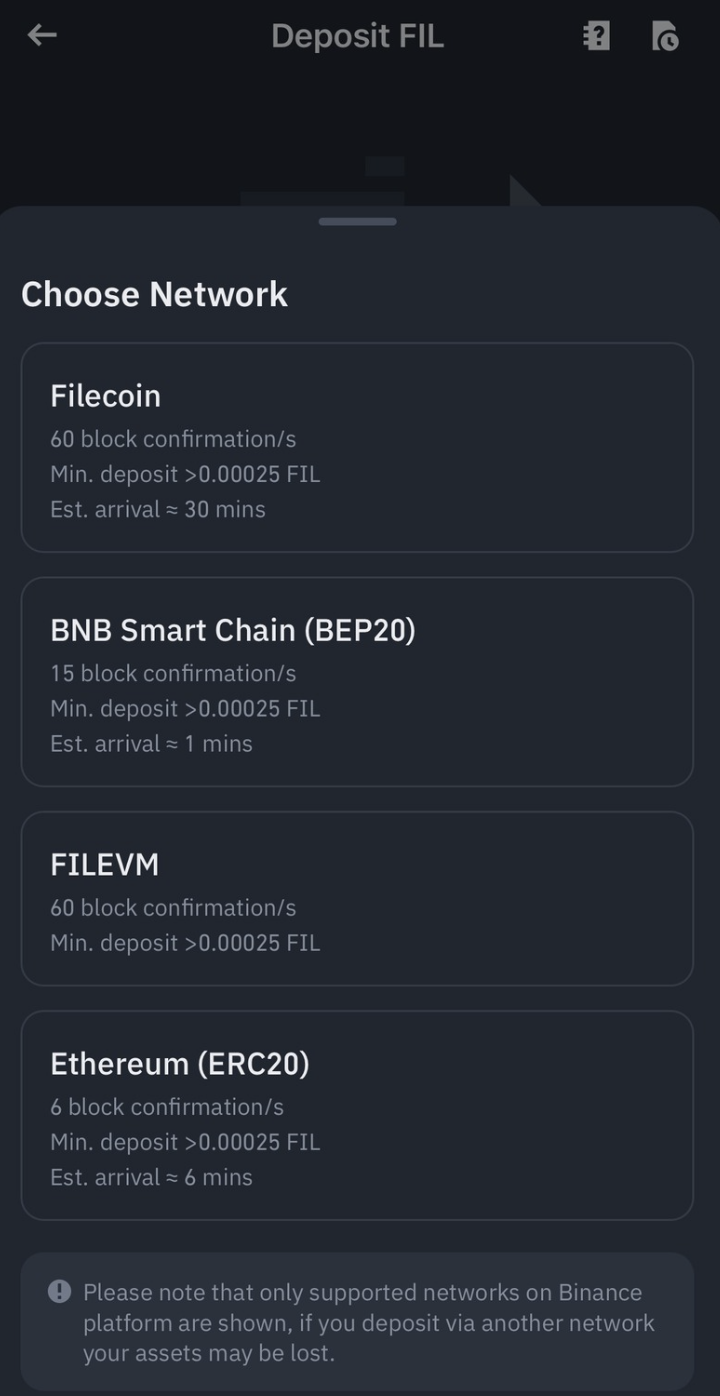Tap the 1 mins estimated arrival text

click(151, 744)
